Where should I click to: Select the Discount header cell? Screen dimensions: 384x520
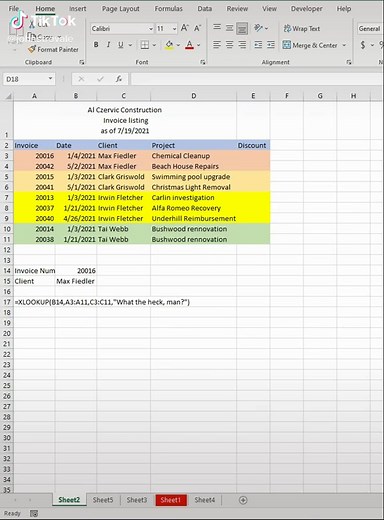(x=253, y=145)
